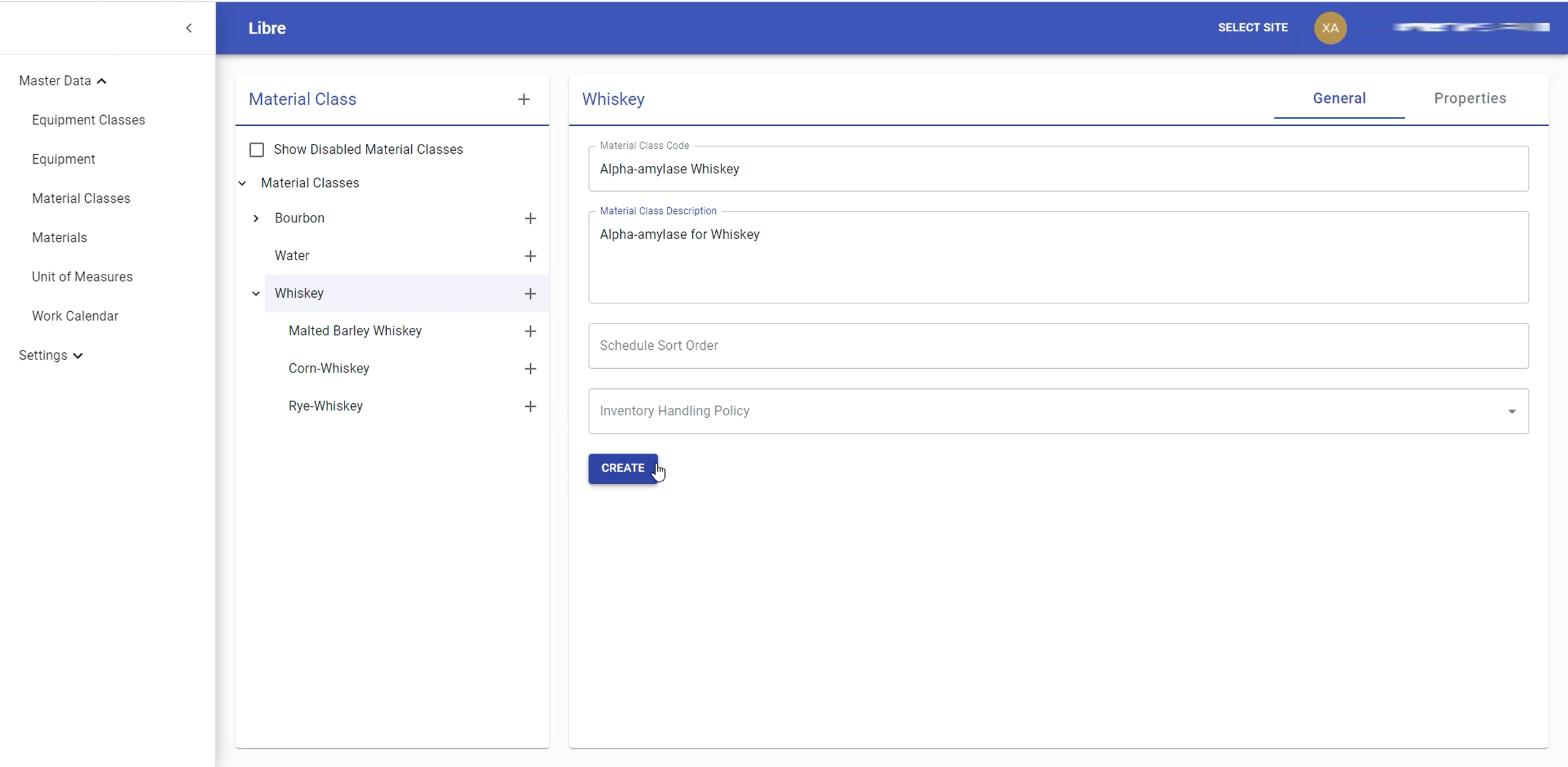1568x767 pixels.
Task: Click the add icon next to Corn-Whiskey
Action: pyautogui.click(x=530, y=368)
